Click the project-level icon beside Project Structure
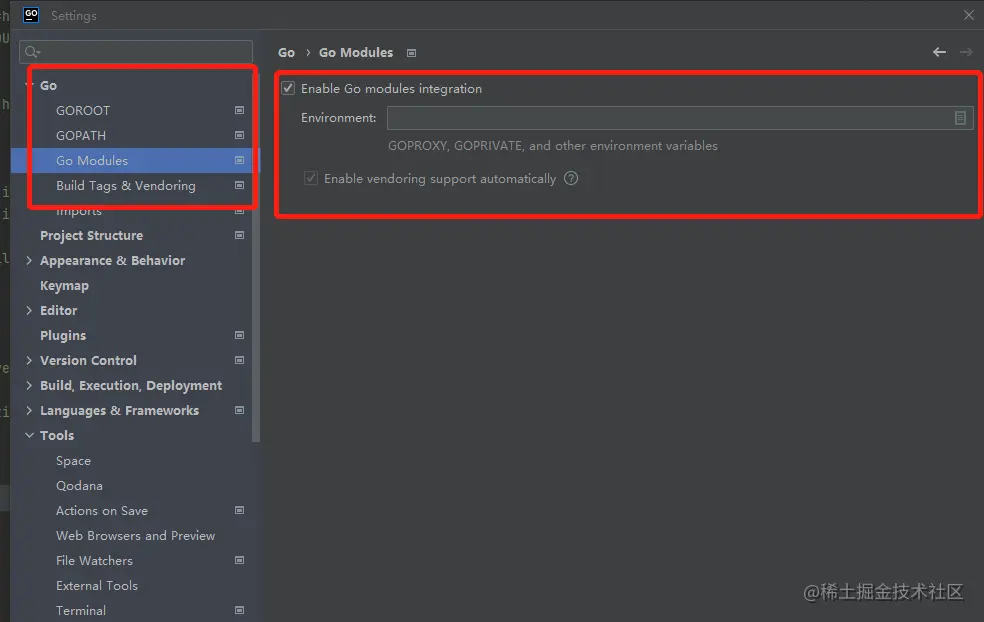This screenshot has width=984, height=622. tap(239, 235)
